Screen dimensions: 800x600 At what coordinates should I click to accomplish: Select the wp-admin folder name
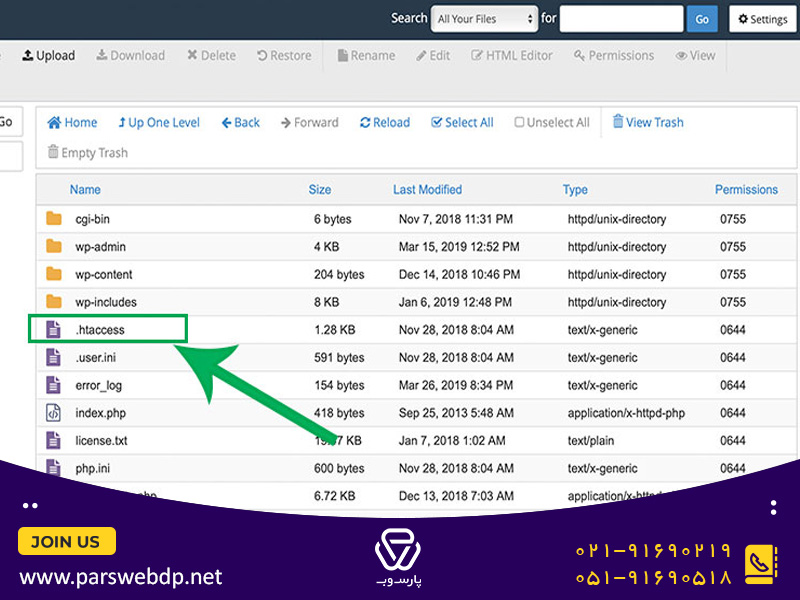click(x=101, y=247)
